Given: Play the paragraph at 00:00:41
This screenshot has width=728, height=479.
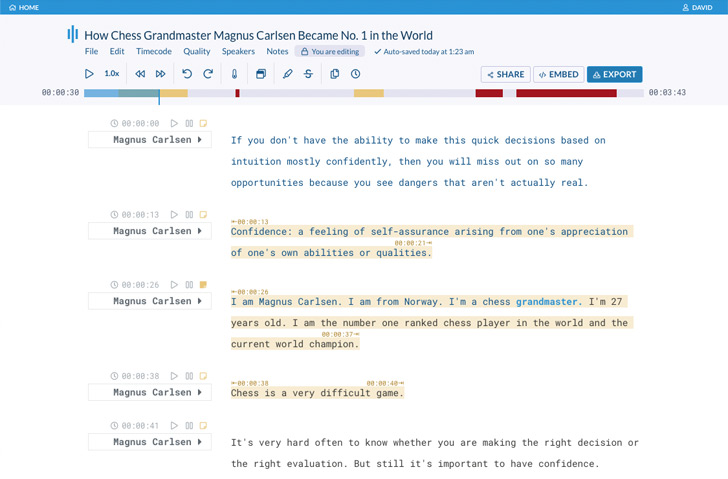Looking at the screenshot, I should pyautogui.click(x=174, y=426).
